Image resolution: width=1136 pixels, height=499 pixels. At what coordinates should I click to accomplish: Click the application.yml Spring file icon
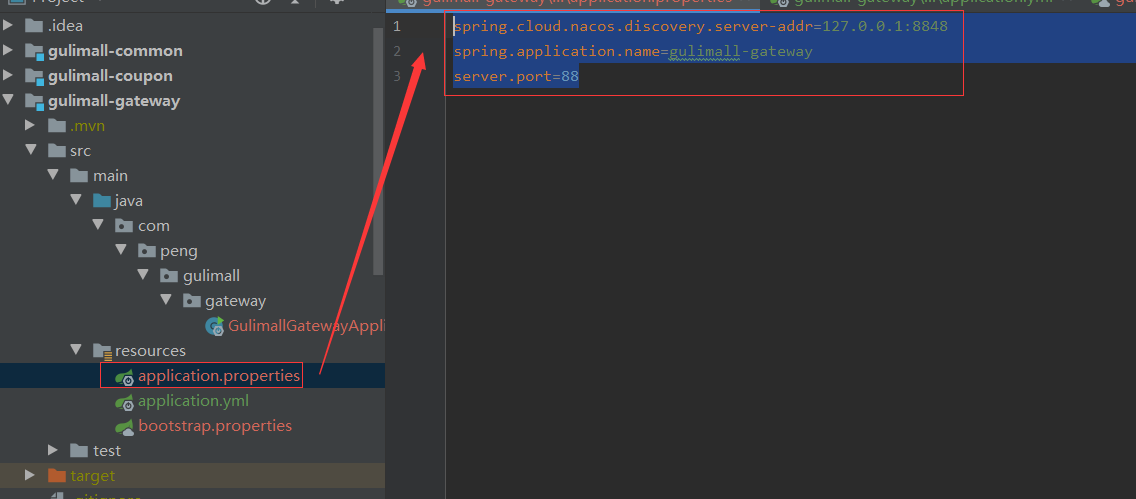click(125, 401)
